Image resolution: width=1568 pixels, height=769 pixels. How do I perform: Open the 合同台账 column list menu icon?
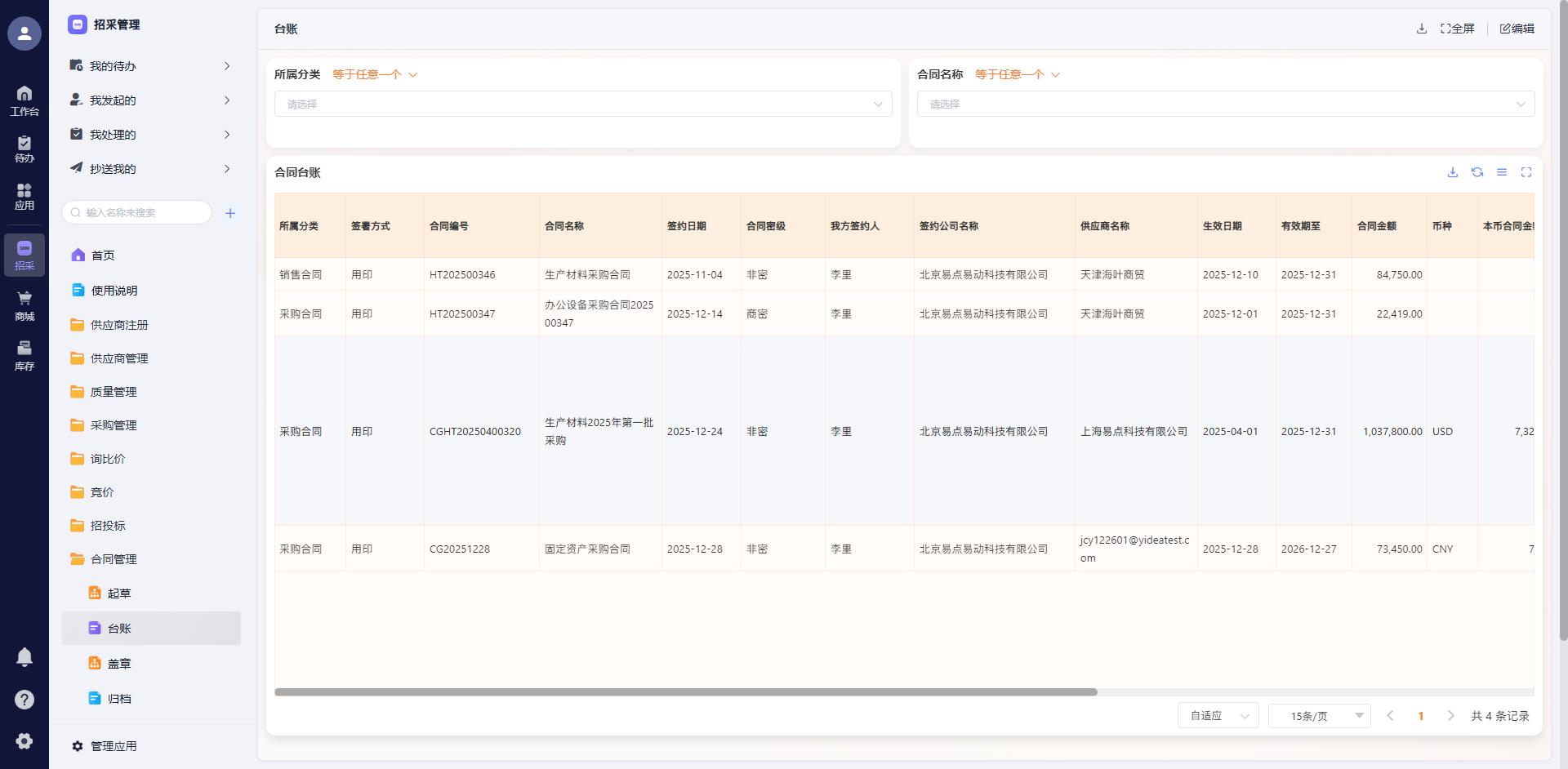click(x=1502, y=172)
